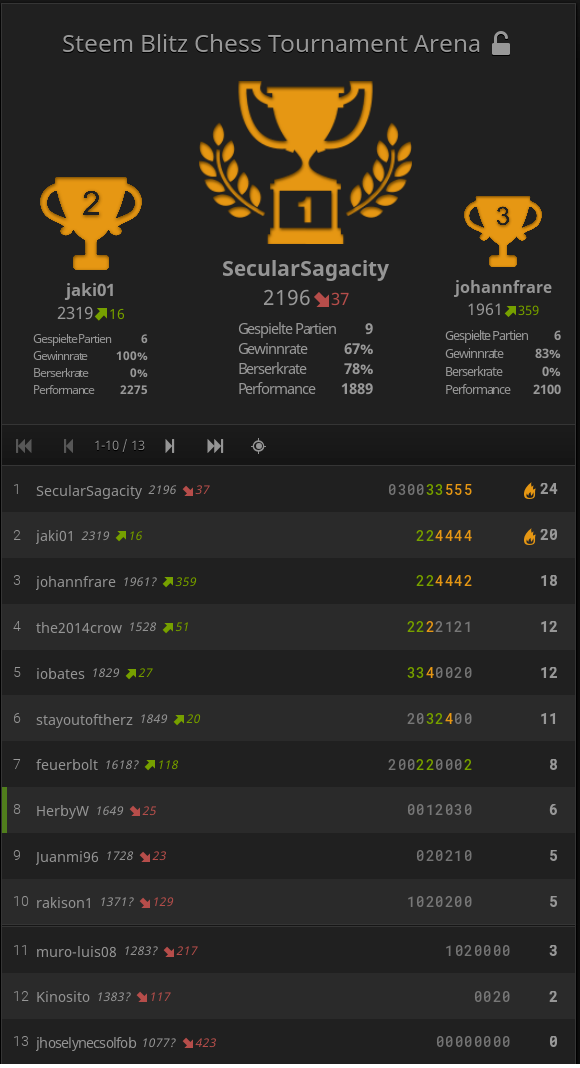Toggle the lock icon next to the tournament title
Image resolution: width=580 pixels, height=1068 pixels.
tap(501, 43)
